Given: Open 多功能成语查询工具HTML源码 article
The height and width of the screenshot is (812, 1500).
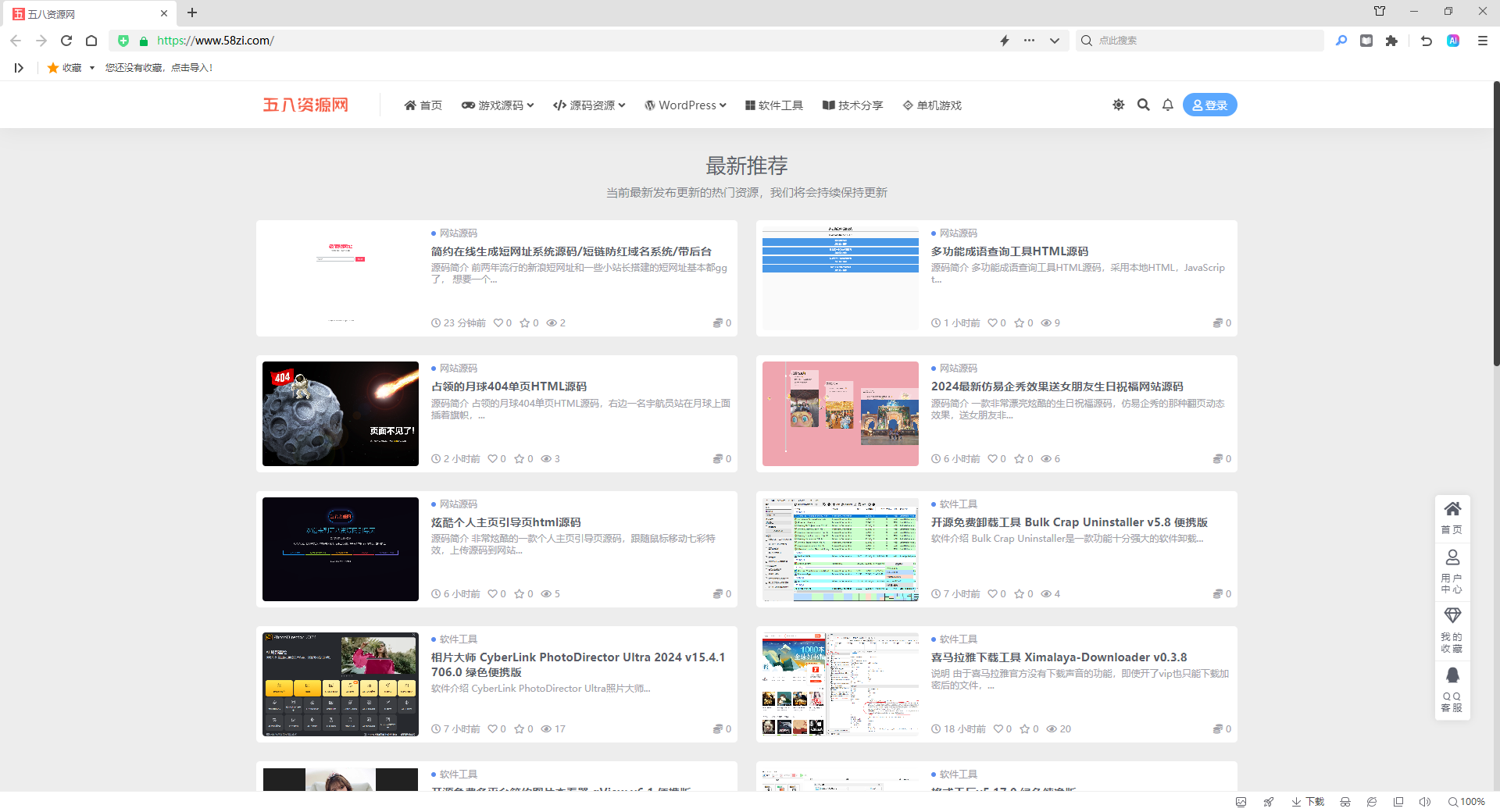Looking at the screenshot, I should 1009,251.
